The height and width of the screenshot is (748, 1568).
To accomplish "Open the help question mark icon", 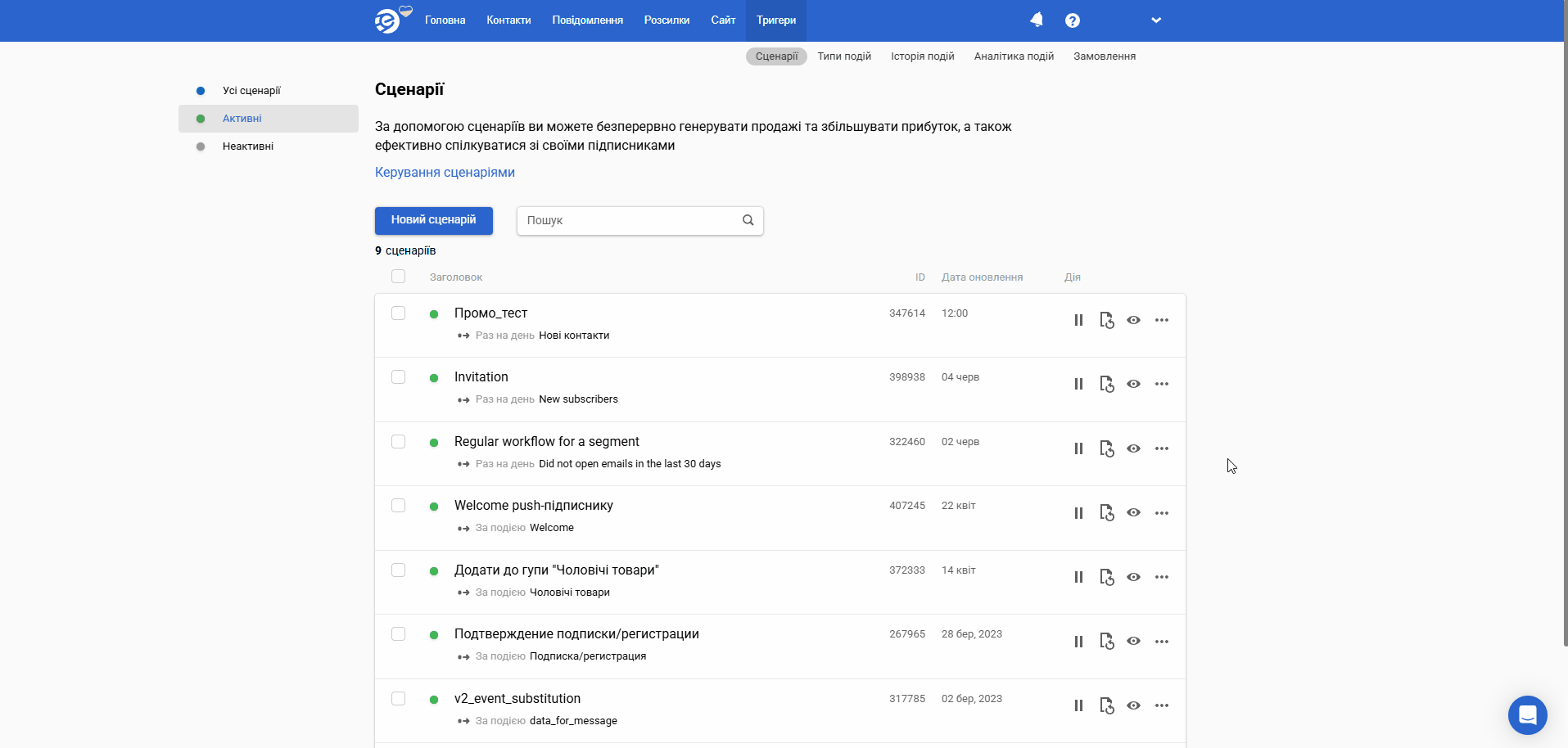I will pos(1073,20).
